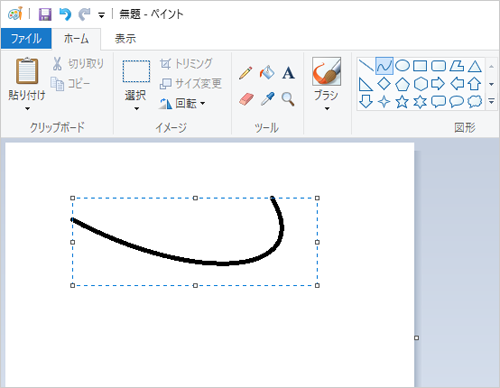This screenshot has width=500, height=388.
Task: Click the 貼り付け clipboard icon
Action: [x=27, y=71]
